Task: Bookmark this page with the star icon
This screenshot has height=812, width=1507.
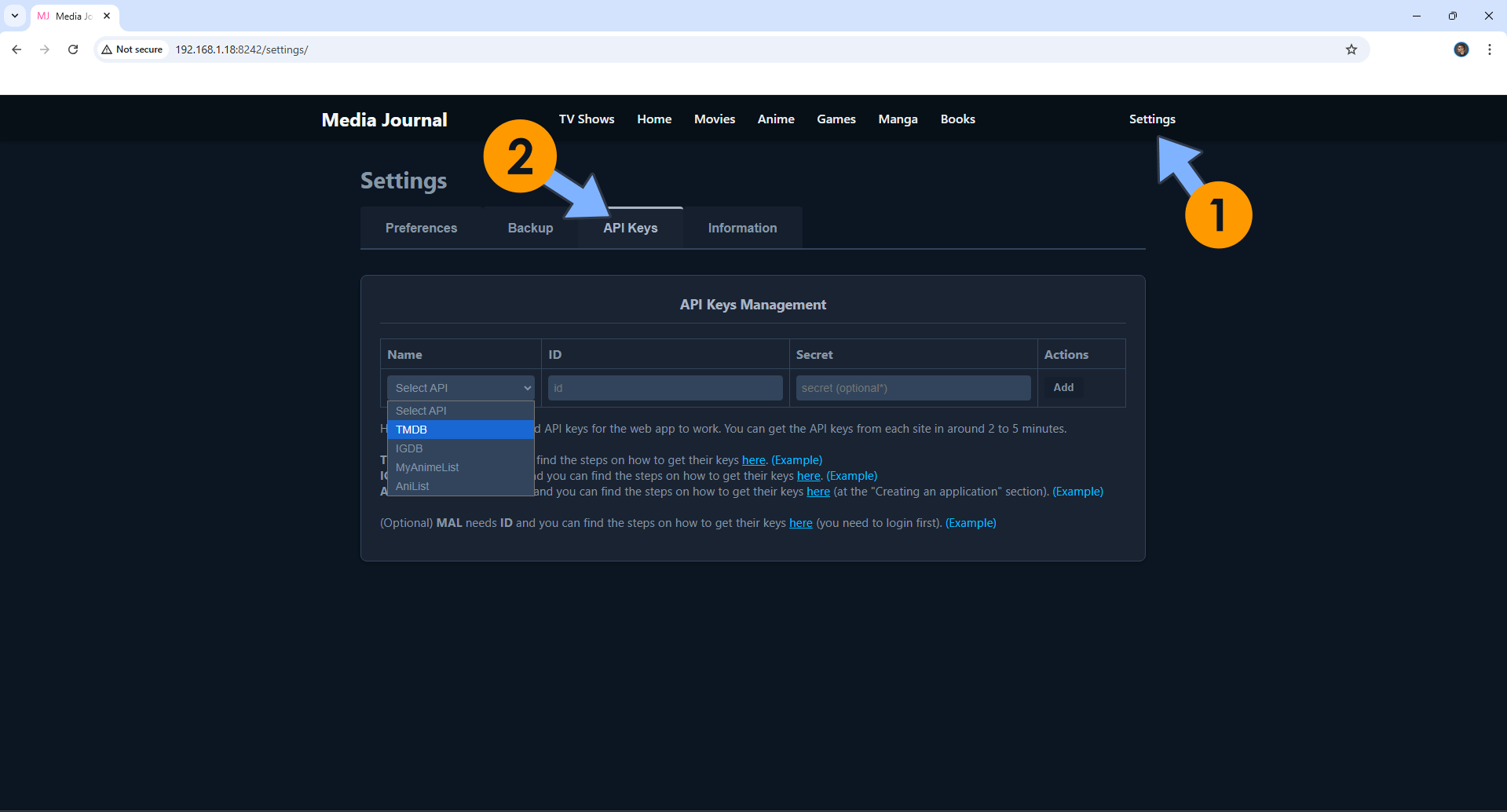Action: [1351, 49]
